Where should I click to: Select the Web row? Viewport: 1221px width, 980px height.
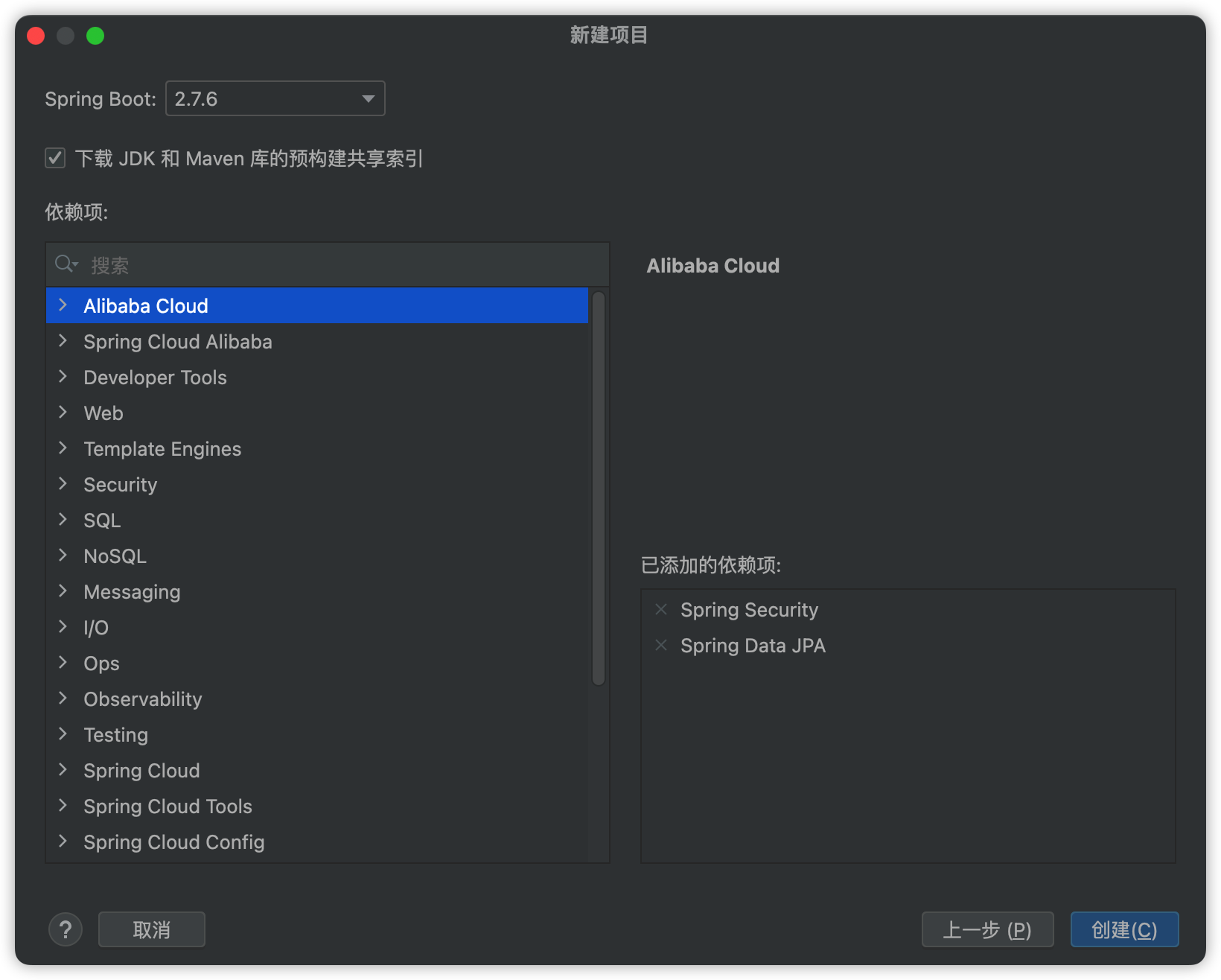[317, 413]
